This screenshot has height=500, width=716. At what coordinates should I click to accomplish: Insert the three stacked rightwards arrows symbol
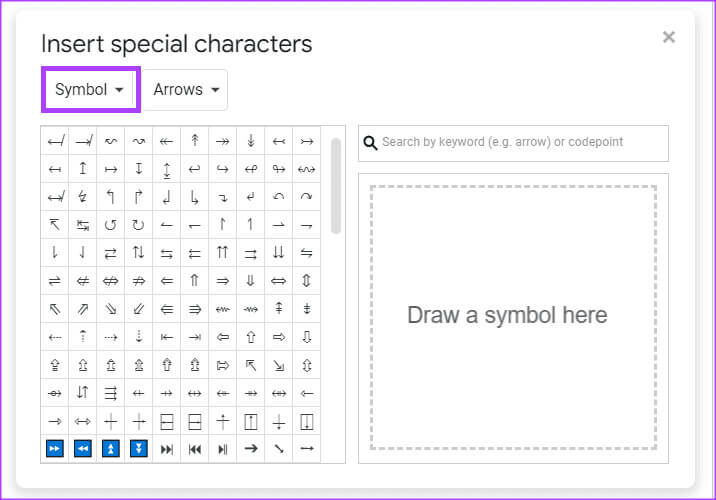[x=111, y=393]
